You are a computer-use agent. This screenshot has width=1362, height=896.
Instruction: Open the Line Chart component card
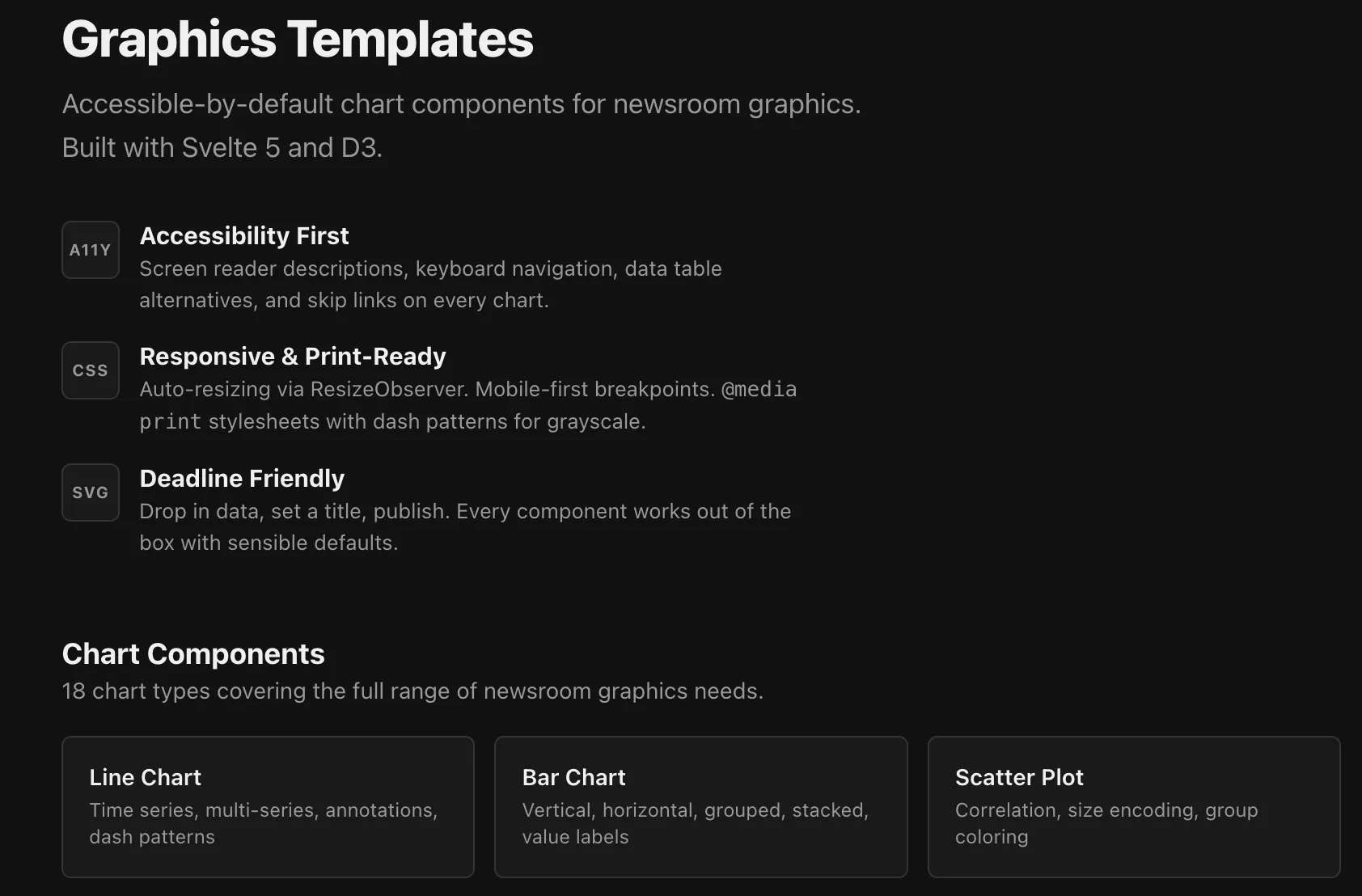[x=268, y=806]
